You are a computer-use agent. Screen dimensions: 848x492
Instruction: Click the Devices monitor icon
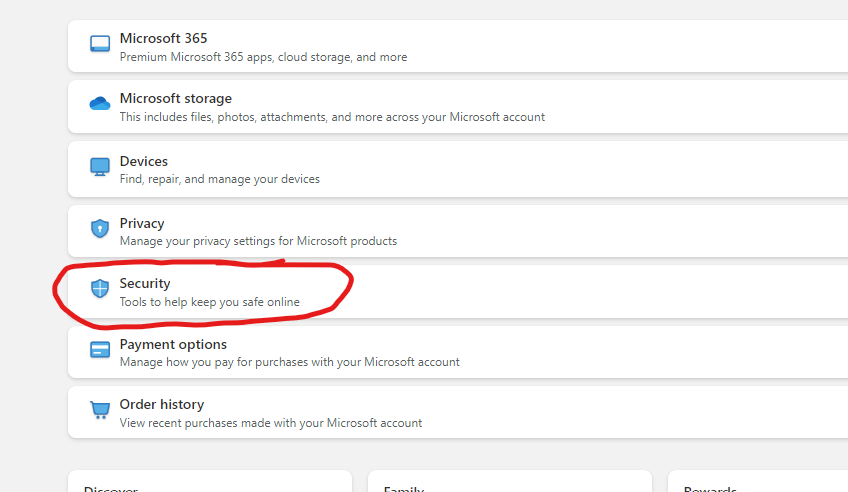click(x=100, y=167)
